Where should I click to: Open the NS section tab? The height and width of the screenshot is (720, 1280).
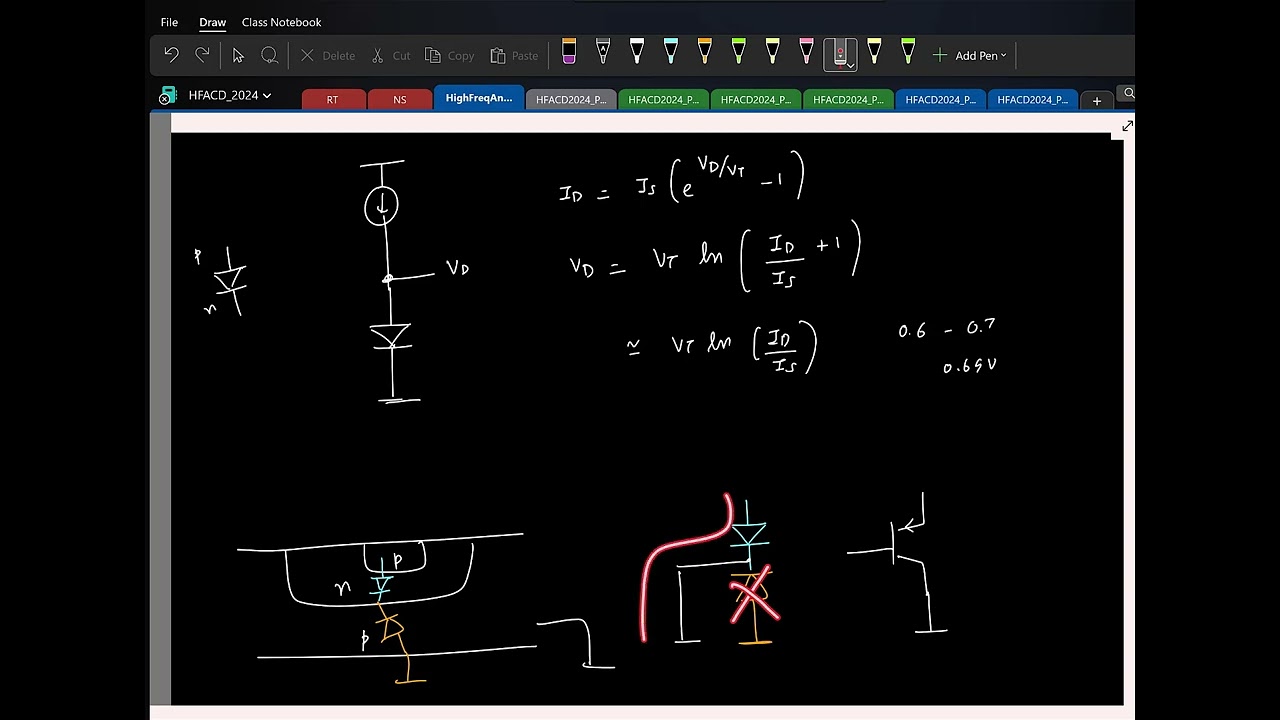coord(399,99)
